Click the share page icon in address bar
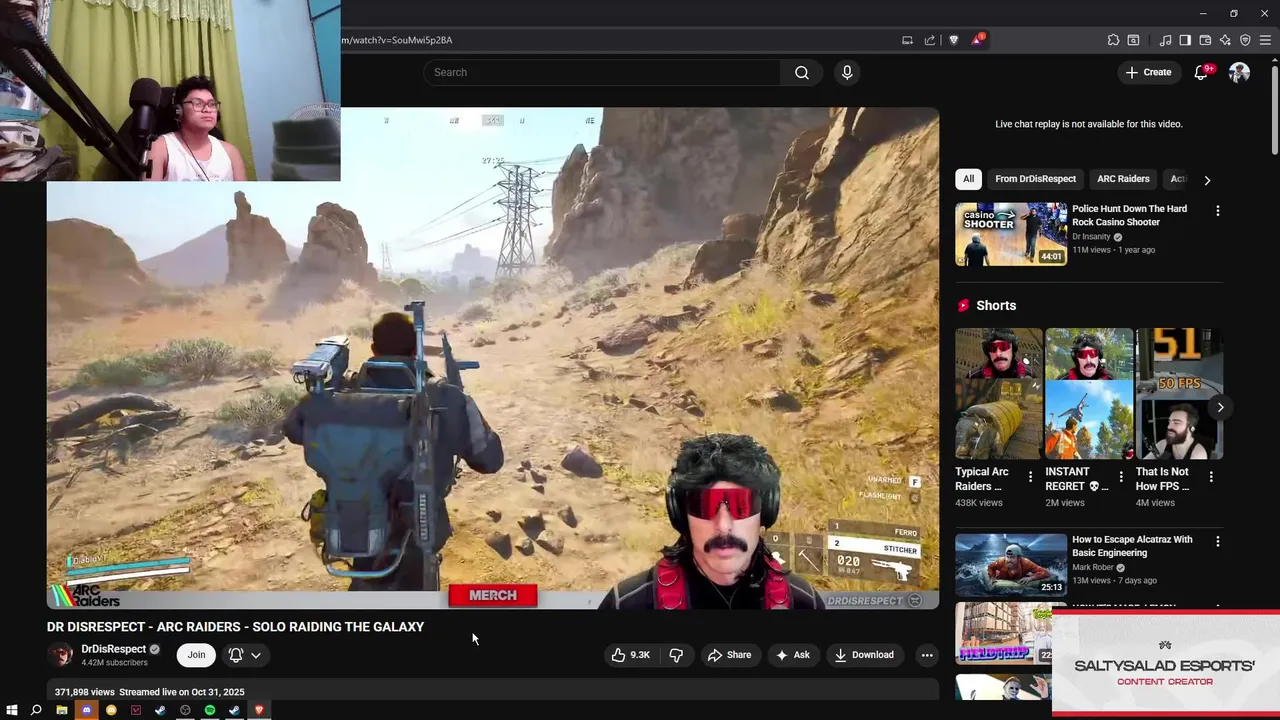The image size is (1280, 720). pos(930,40)
